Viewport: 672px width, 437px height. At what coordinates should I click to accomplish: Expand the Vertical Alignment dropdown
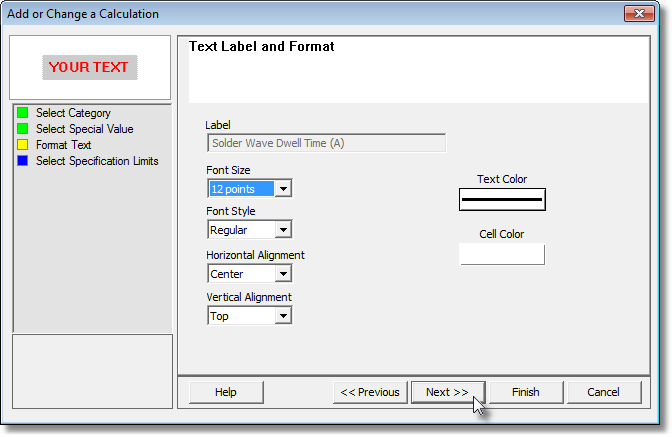coord(283,316)
